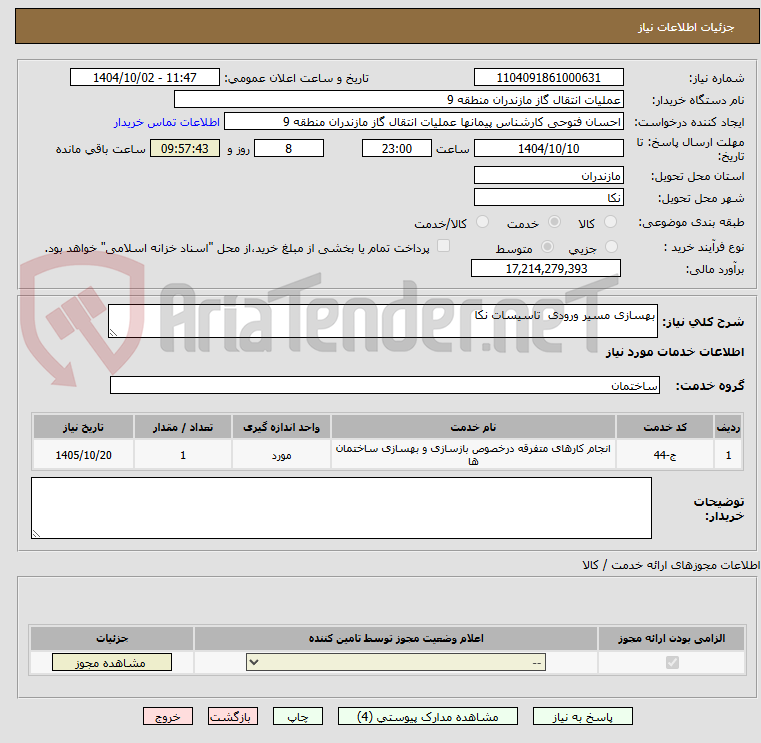761x743 pixels.
Task: Toggle the الزامی بودن ارائه مجوز checkbox
Action: (x=672, y=662)
